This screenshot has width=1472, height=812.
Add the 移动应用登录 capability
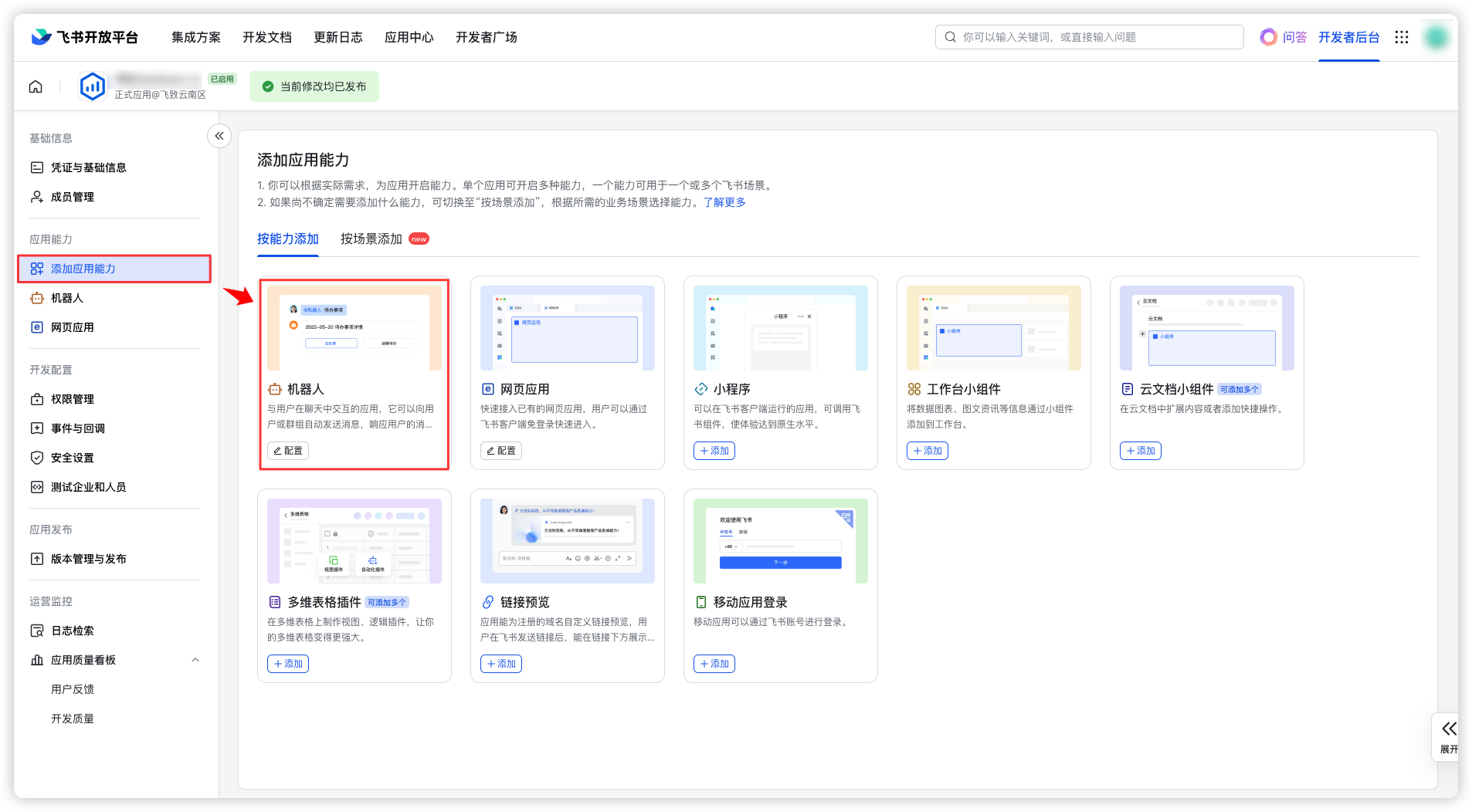[x=714, y=664]
